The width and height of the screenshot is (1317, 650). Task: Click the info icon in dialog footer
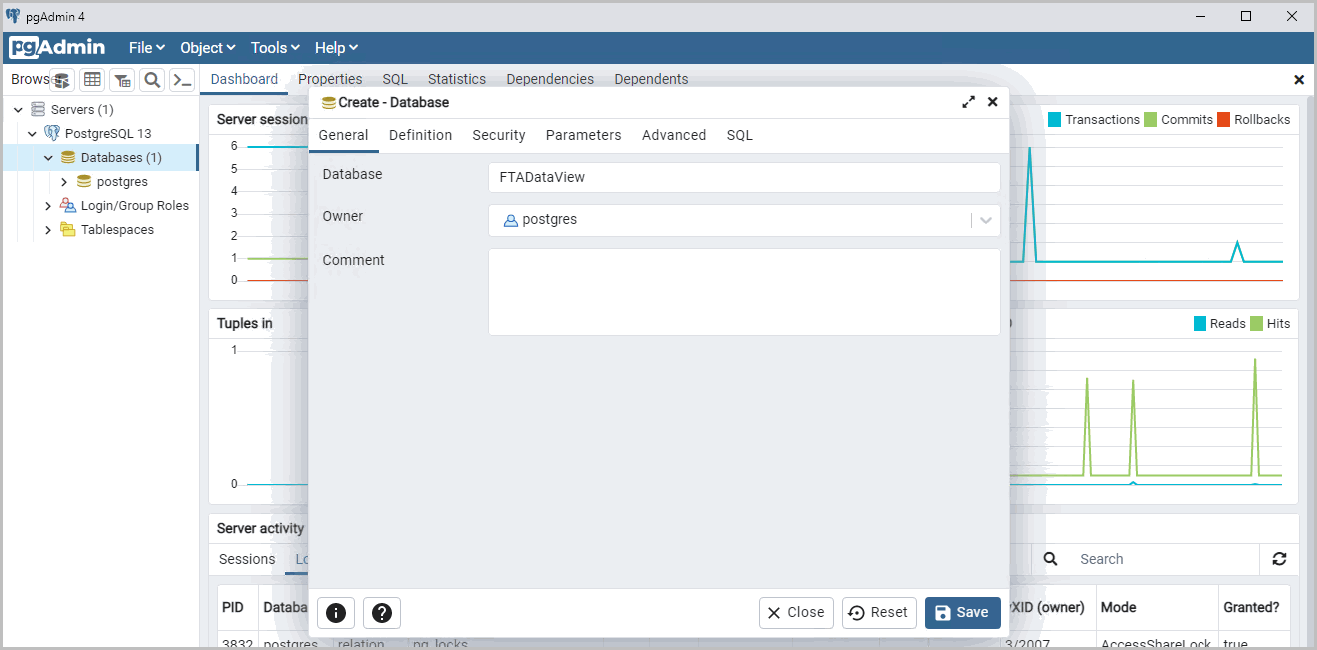pos(336,613)
